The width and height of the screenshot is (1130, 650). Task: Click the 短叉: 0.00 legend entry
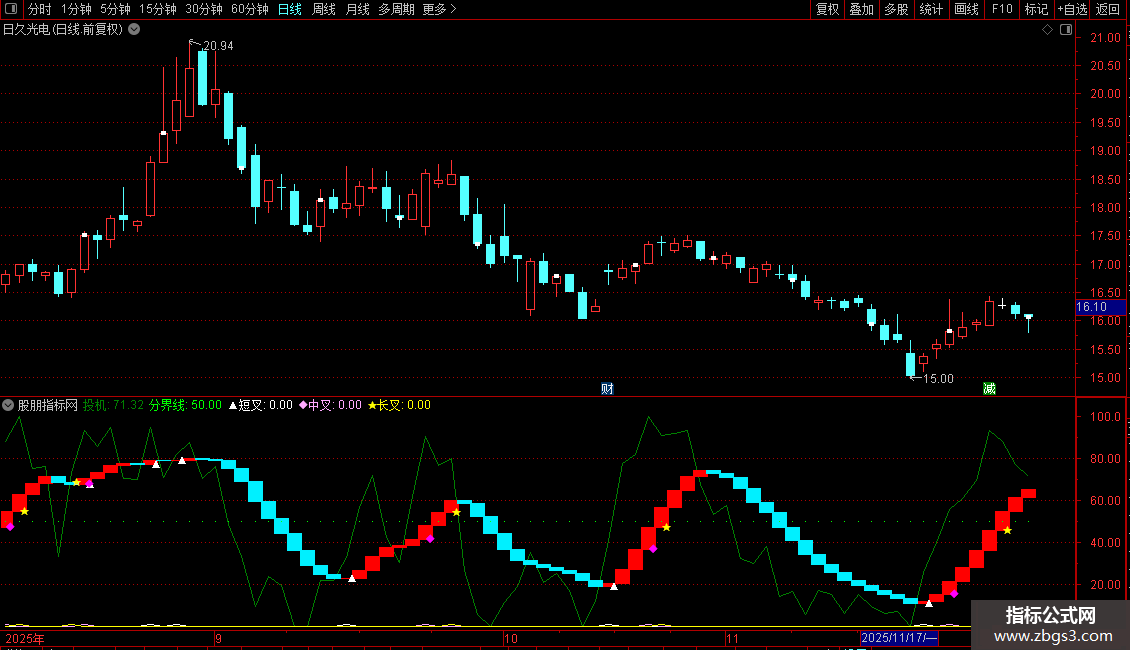coord(260,405)
